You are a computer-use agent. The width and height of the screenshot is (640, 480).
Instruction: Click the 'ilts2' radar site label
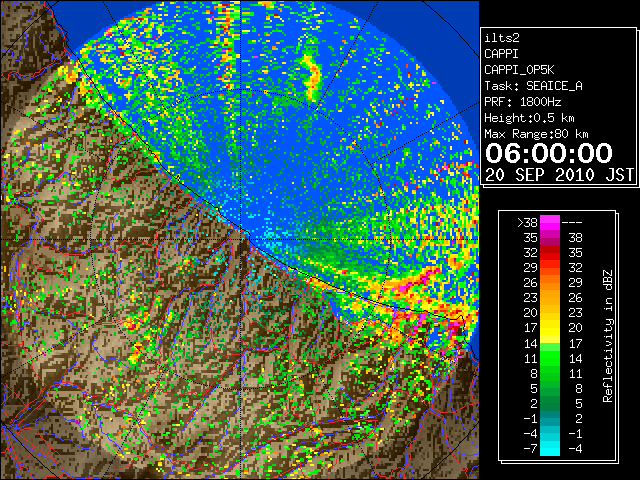(502, 38)
